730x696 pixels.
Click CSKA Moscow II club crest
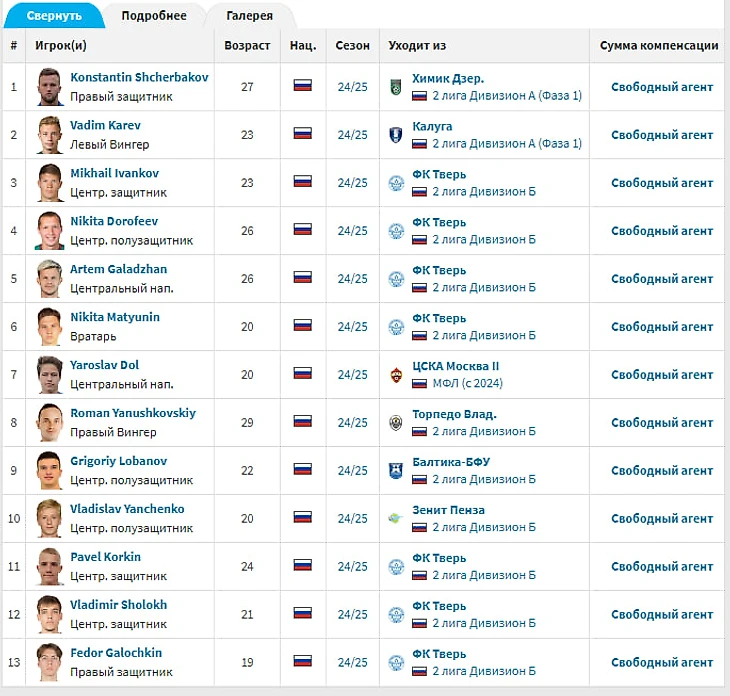point(396,375)
